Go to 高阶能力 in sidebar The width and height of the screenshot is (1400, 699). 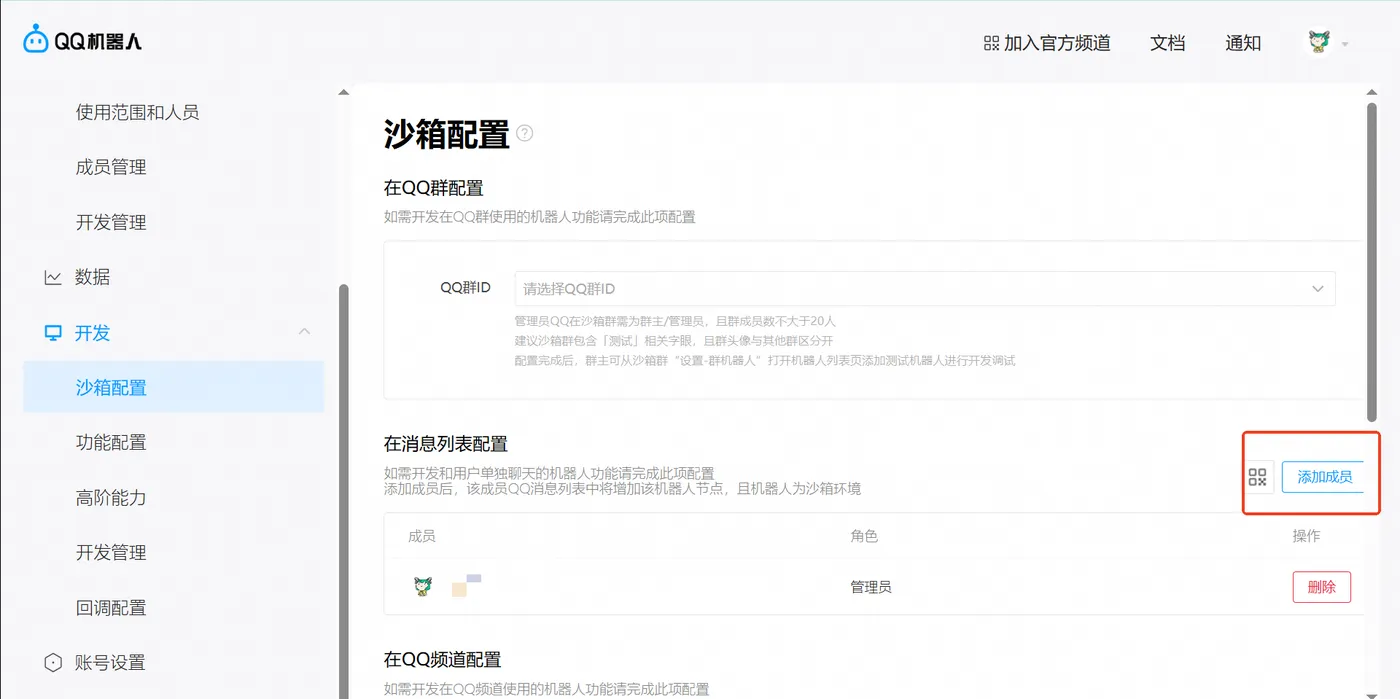click(111, 497)
